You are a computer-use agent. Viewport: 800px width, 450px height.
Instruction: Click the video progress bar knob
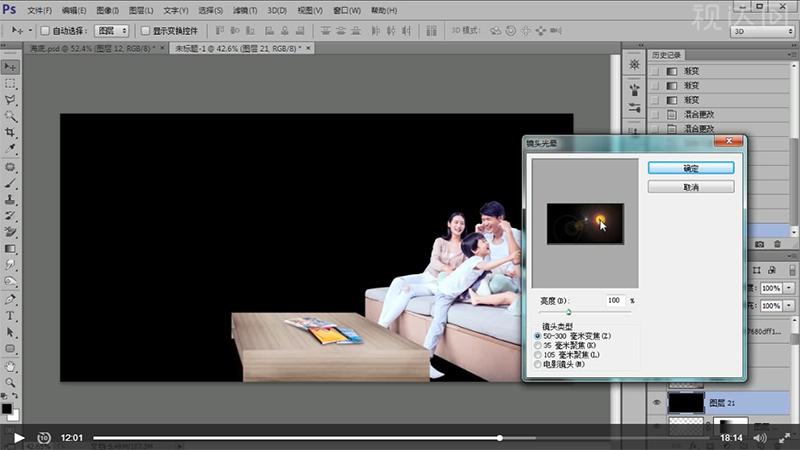coord(500,438)
